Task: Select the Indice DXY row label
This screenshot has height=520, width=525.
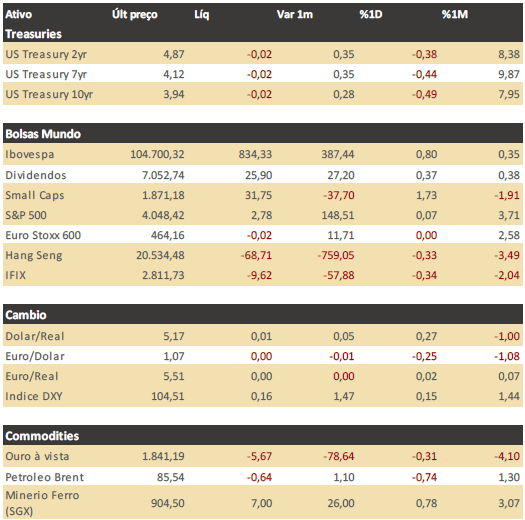Action: click(x=34, y=396)
